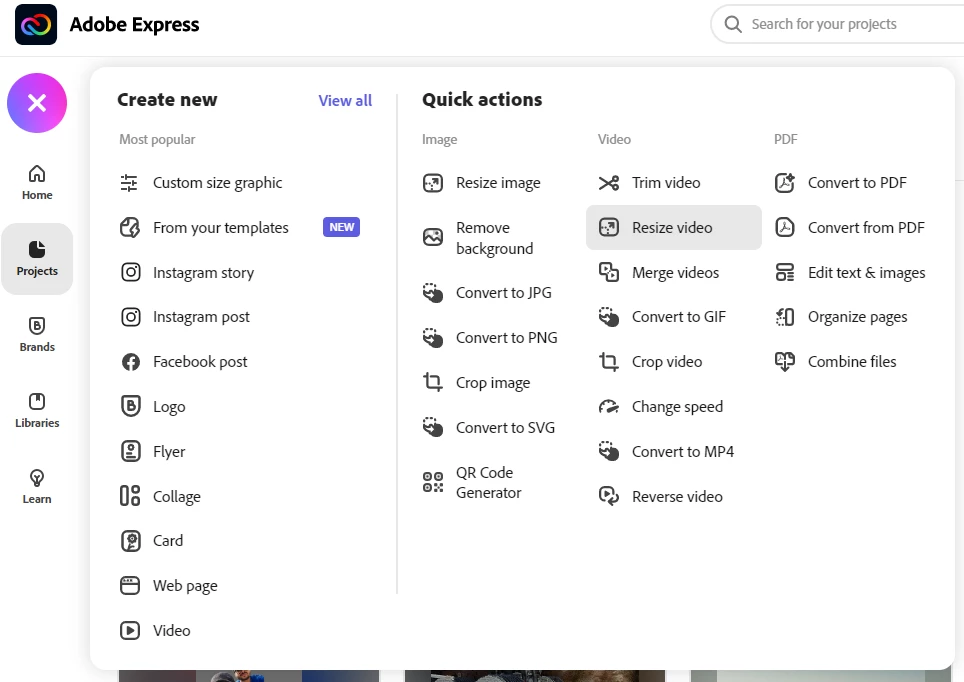Viewport: 964px width, 682px height.
Task: Select Instagram story from the list
Action: [203, 273]
